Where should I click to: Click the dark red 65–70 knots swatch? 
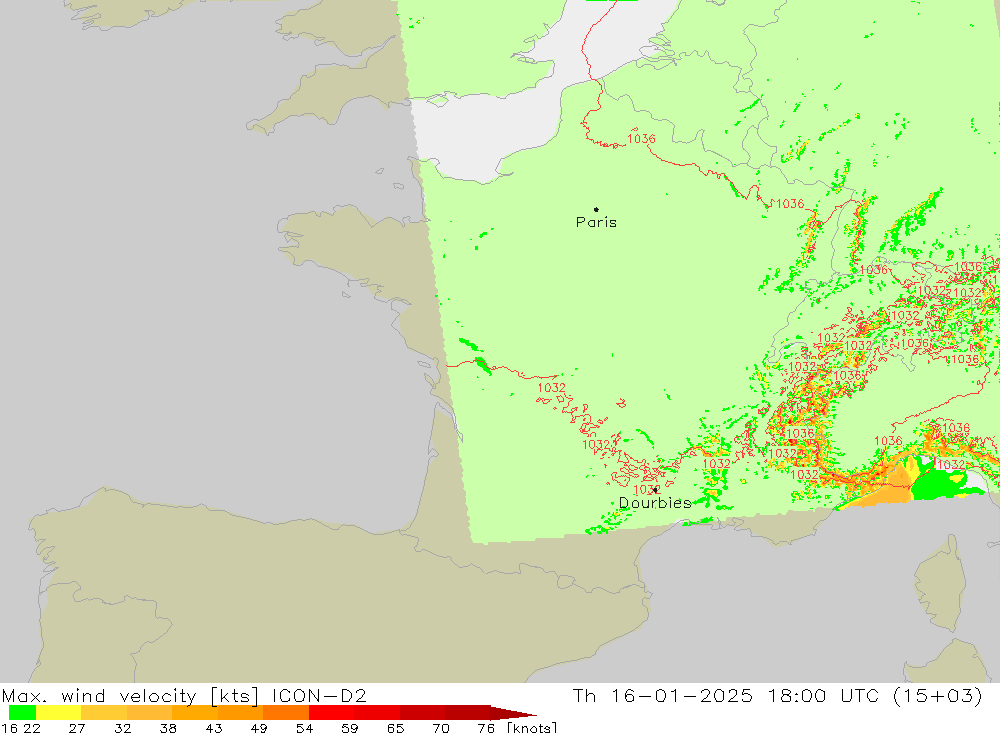click(422, 713)
